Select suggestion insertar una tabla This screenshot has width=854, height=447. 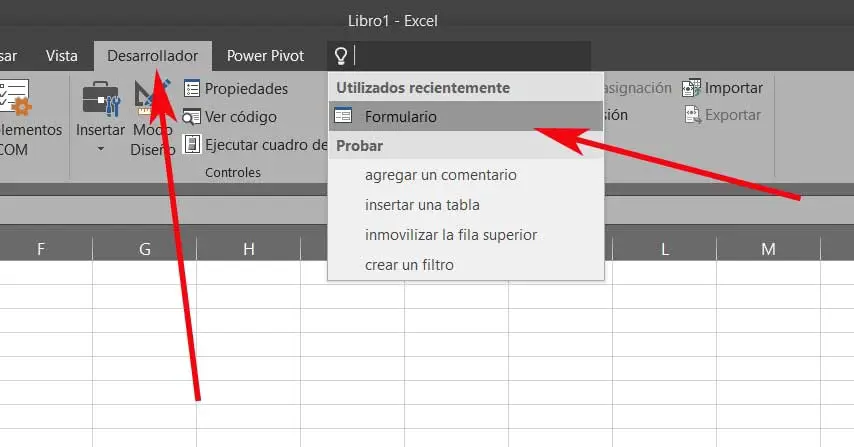422,205
